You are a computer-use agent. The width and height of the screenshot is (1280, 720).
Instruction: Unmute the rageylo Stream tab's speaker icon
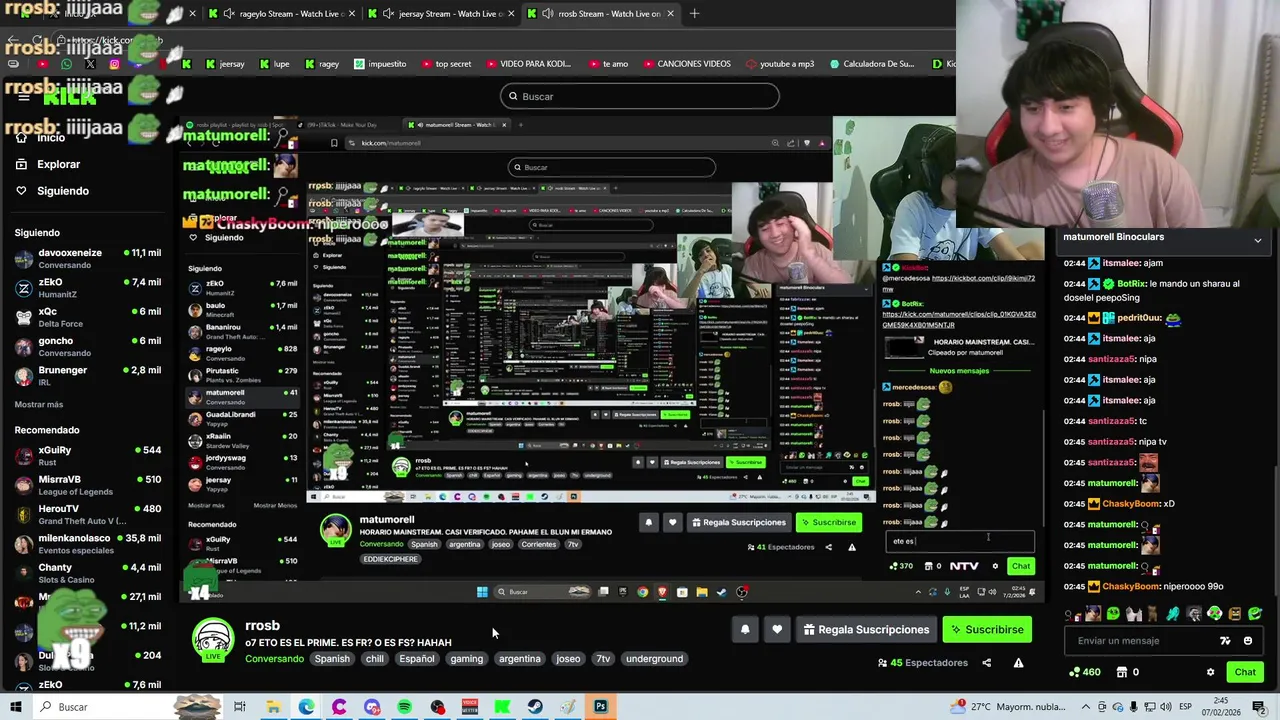coord(229,14)
